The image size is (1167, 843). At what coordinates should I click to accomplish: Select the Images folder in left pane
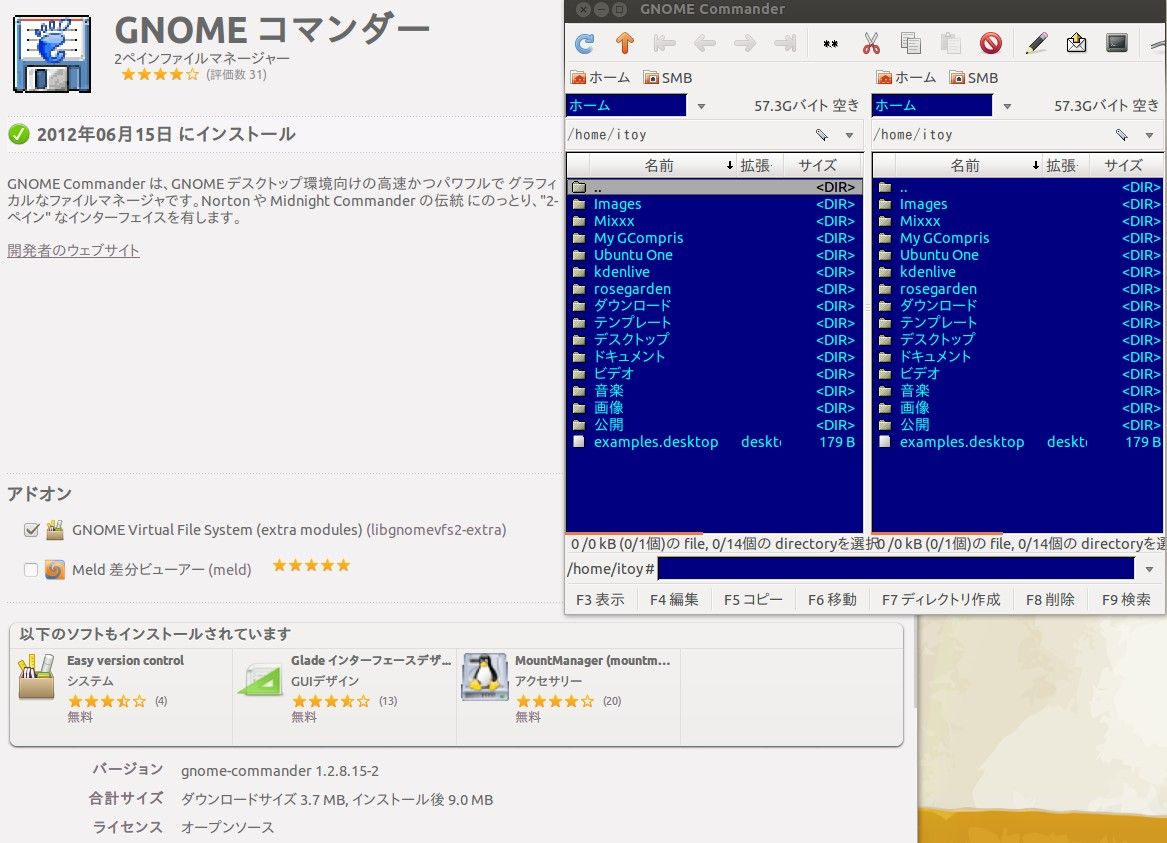click(x=714, y=204)
